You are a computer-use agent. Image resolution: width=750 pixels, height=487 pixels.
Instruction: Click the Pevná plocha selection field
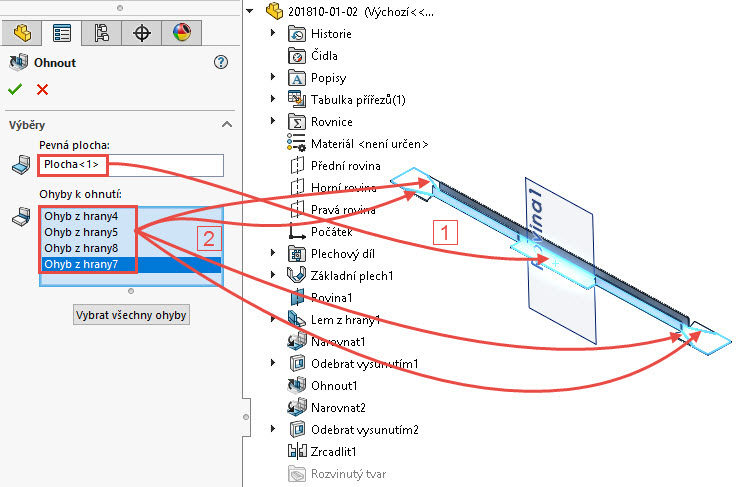(131, 165)
